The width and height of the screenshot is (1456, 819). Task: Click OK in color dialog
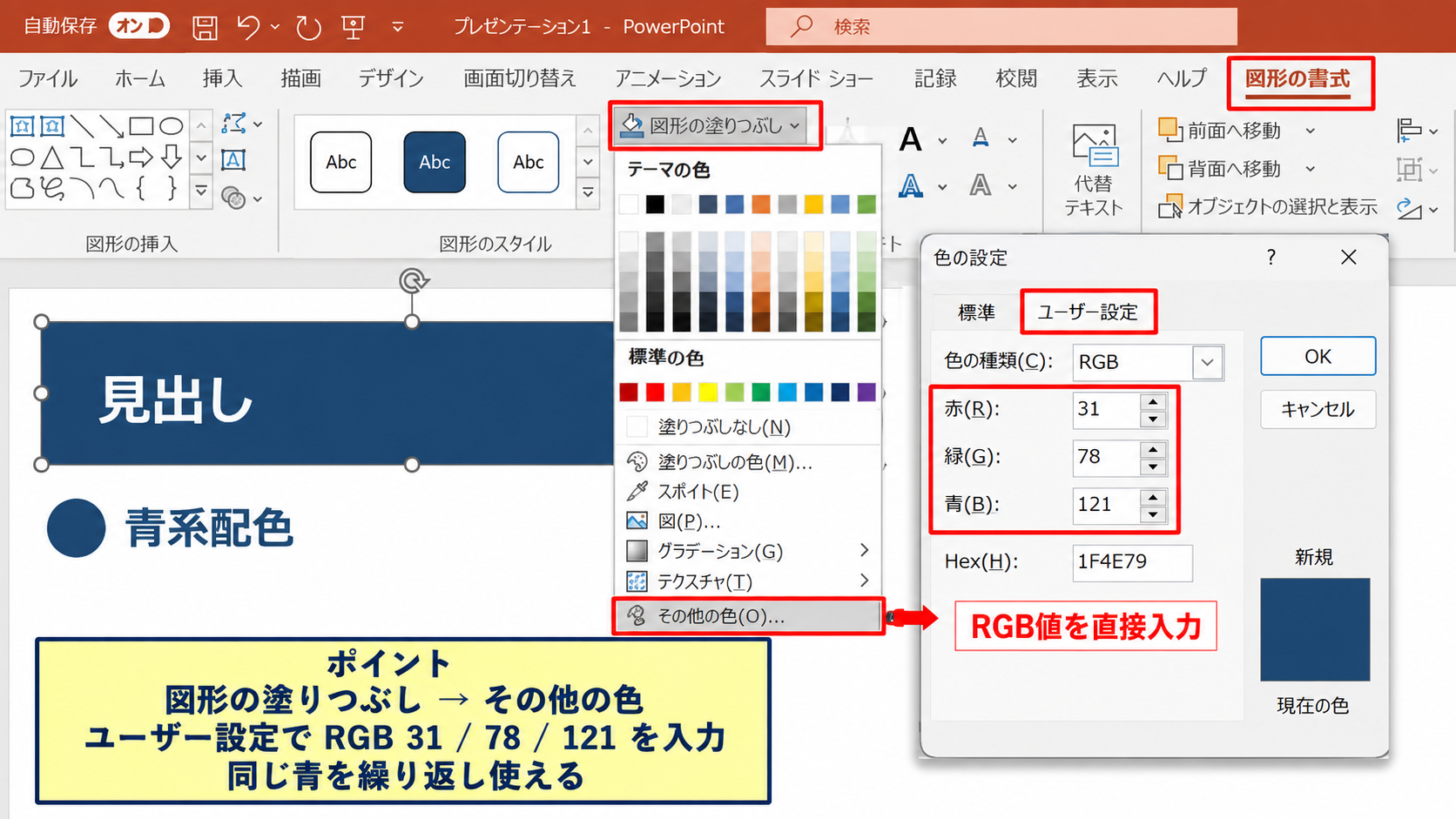1318,356
